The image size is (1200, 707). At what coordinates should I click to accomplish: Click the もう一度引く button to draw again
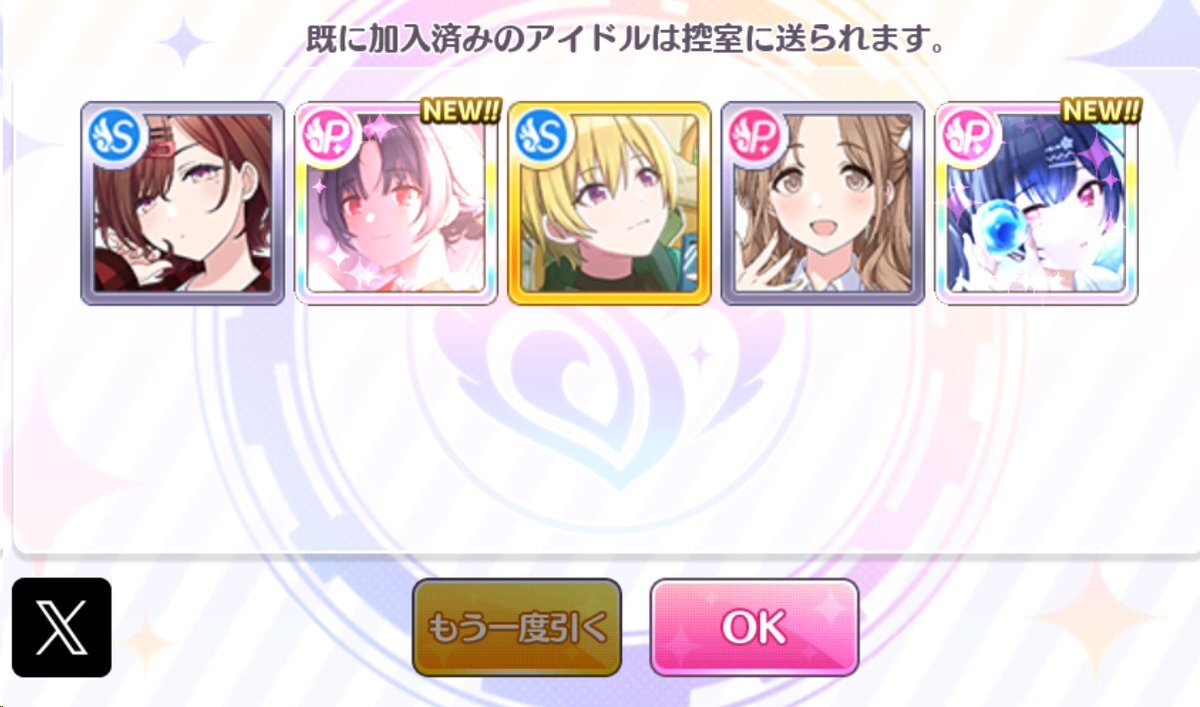tap(517, 628)
